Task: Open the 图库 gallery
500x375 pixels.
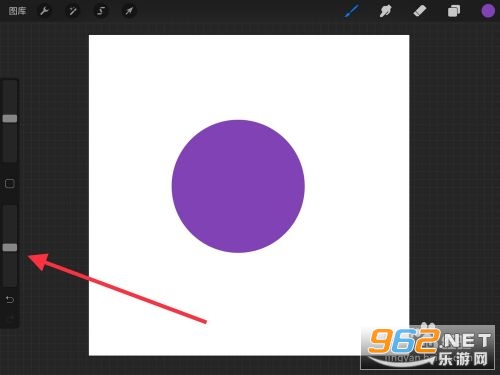Action: pos(17,11)
